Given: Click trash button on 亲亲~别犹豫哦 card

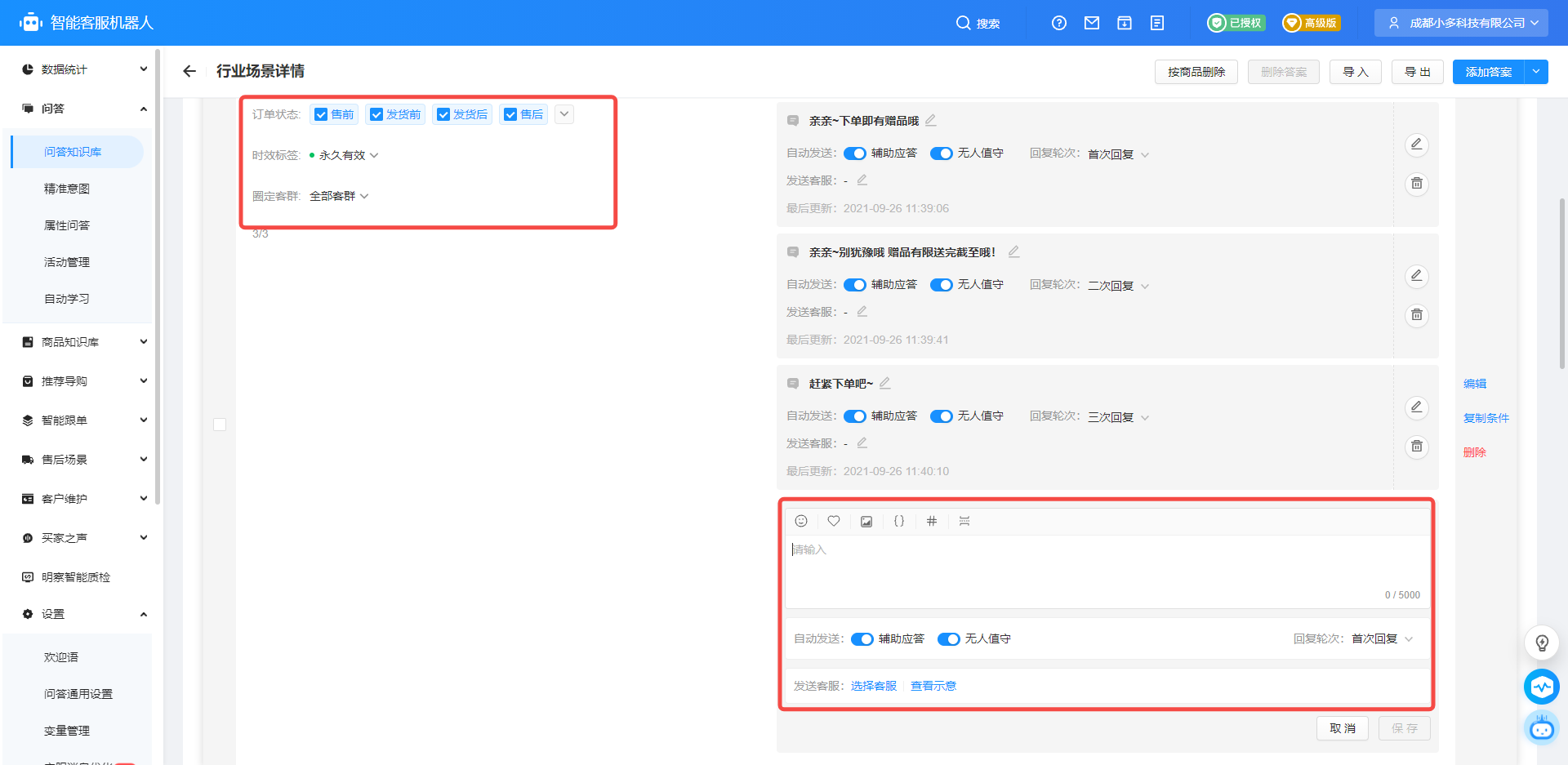Looking at the screenshot, I should 1417,315.
